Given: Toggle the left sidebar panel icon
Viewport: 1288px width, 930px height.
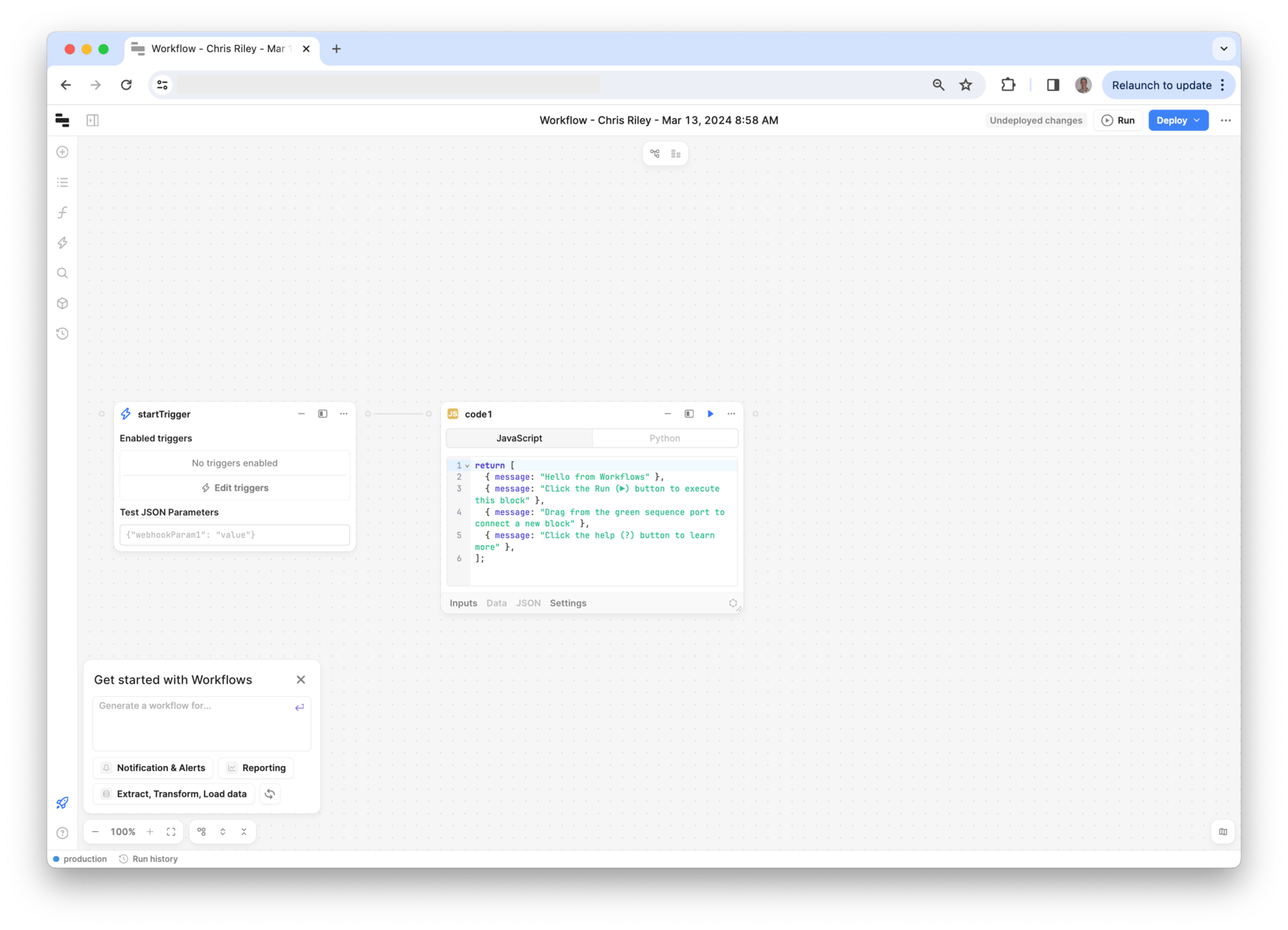Looking at the screenshot, I should coord(93,120).
